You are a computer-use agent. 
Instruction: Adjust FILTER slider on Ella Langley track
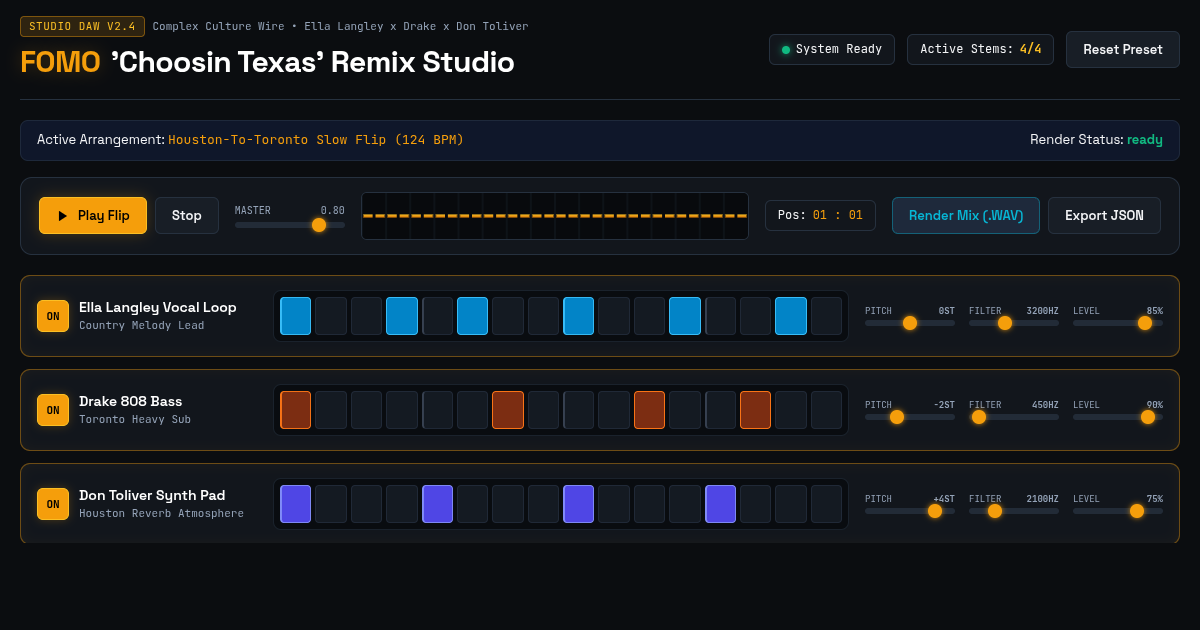click(1014, 323)
